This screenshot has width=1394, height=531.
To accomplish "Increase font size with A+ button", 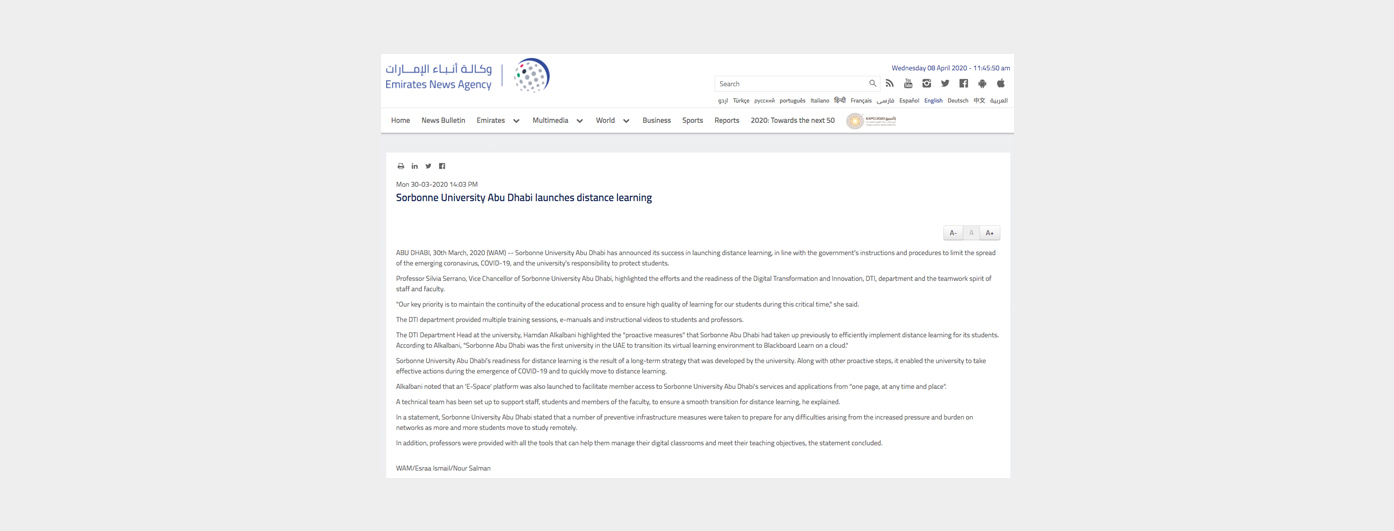I will pyautogui.click(x=990, y=233).
